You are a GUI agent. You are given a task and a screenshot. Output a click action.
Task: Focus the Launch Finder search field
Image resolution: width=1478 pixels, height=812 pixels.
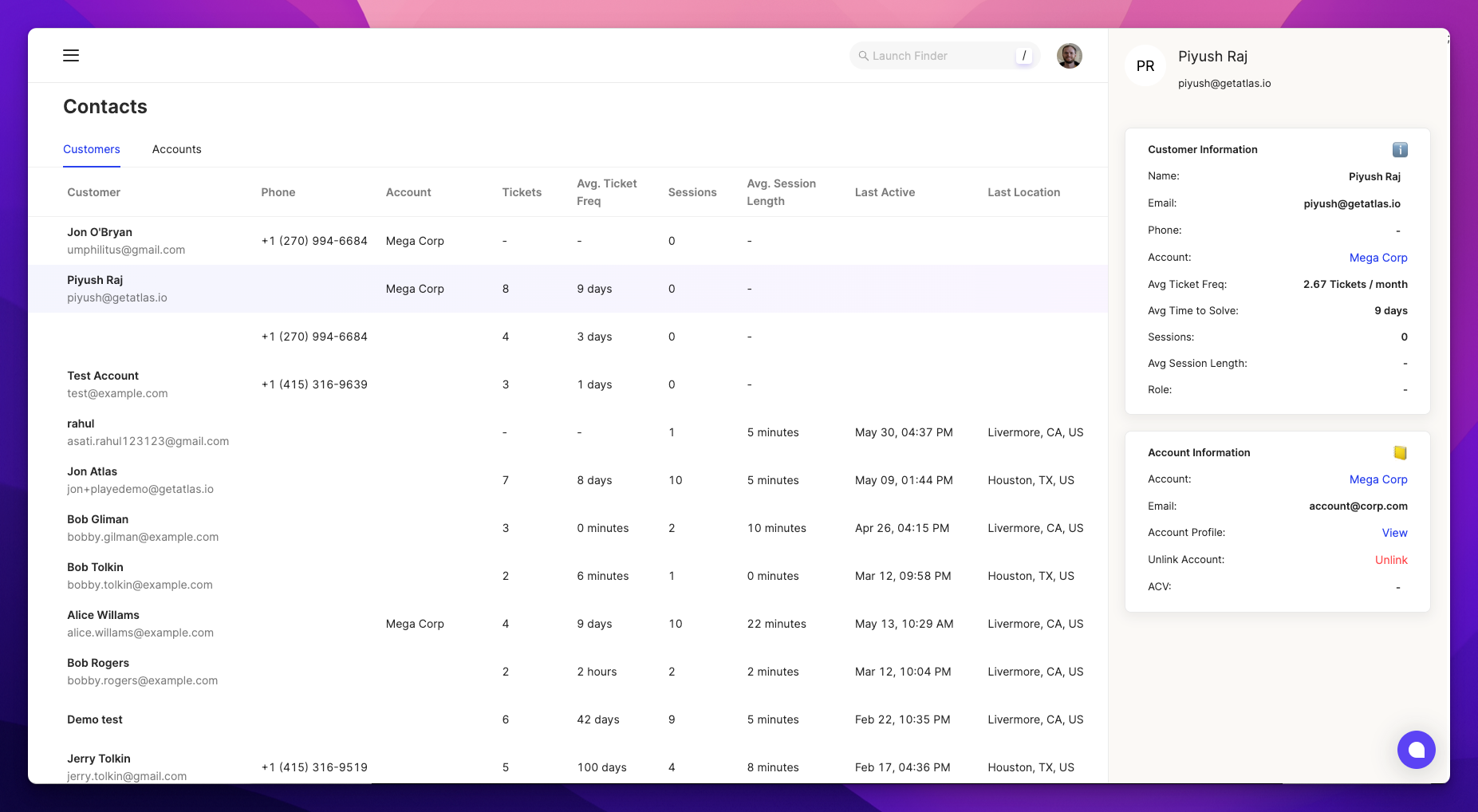point(944,56)
